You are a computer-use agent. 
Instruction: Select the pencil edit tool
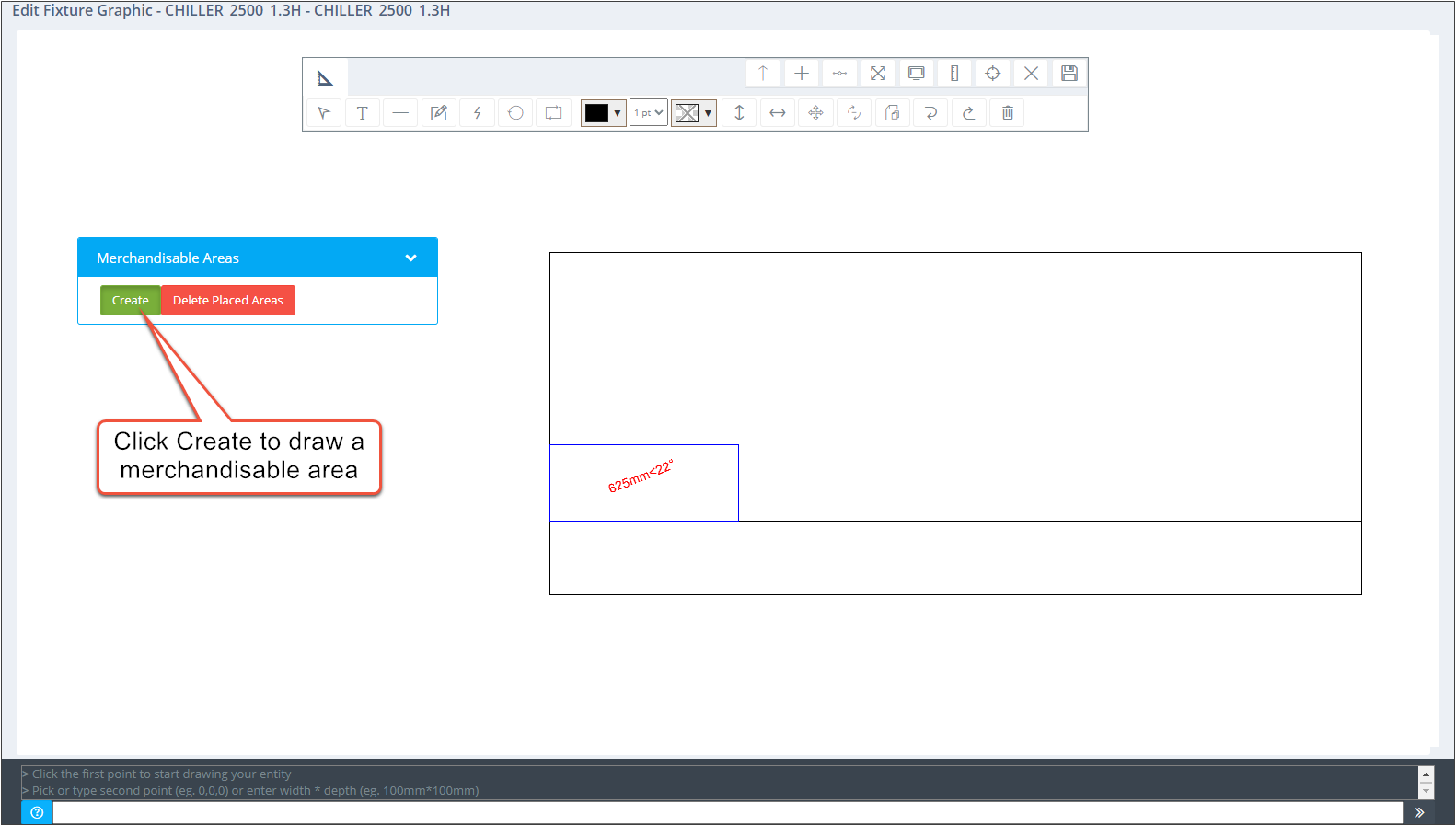[439, 113]
